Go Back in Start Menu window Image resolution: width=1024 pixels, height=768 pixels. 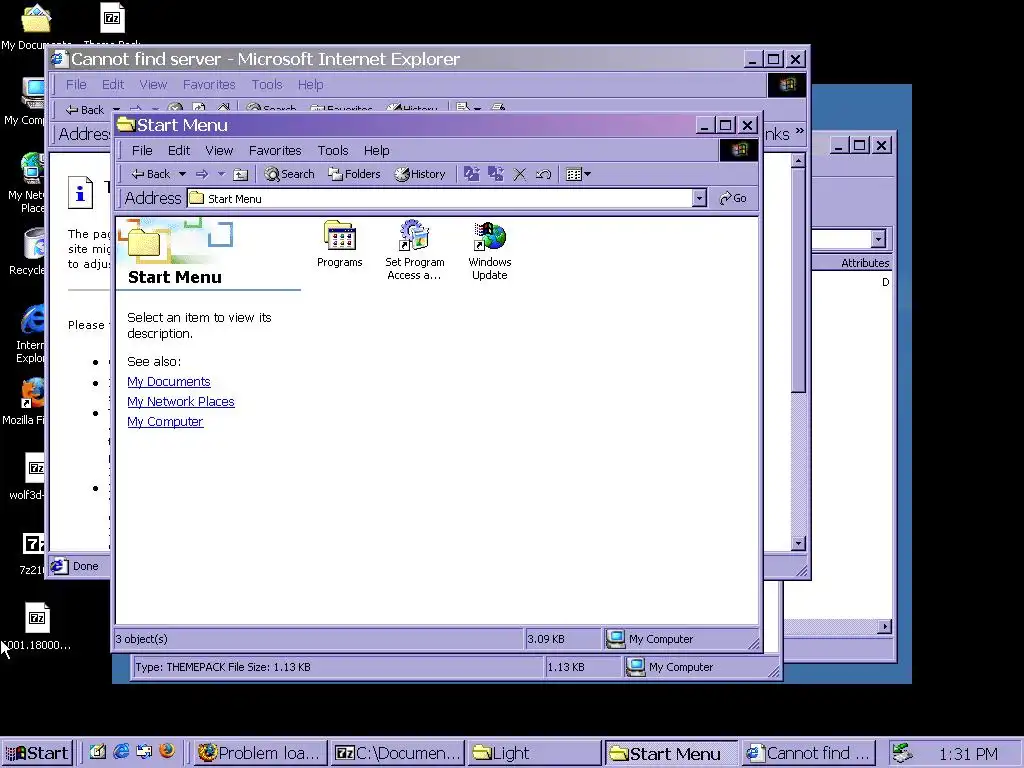pyautogui.click(x=151, y=174)
